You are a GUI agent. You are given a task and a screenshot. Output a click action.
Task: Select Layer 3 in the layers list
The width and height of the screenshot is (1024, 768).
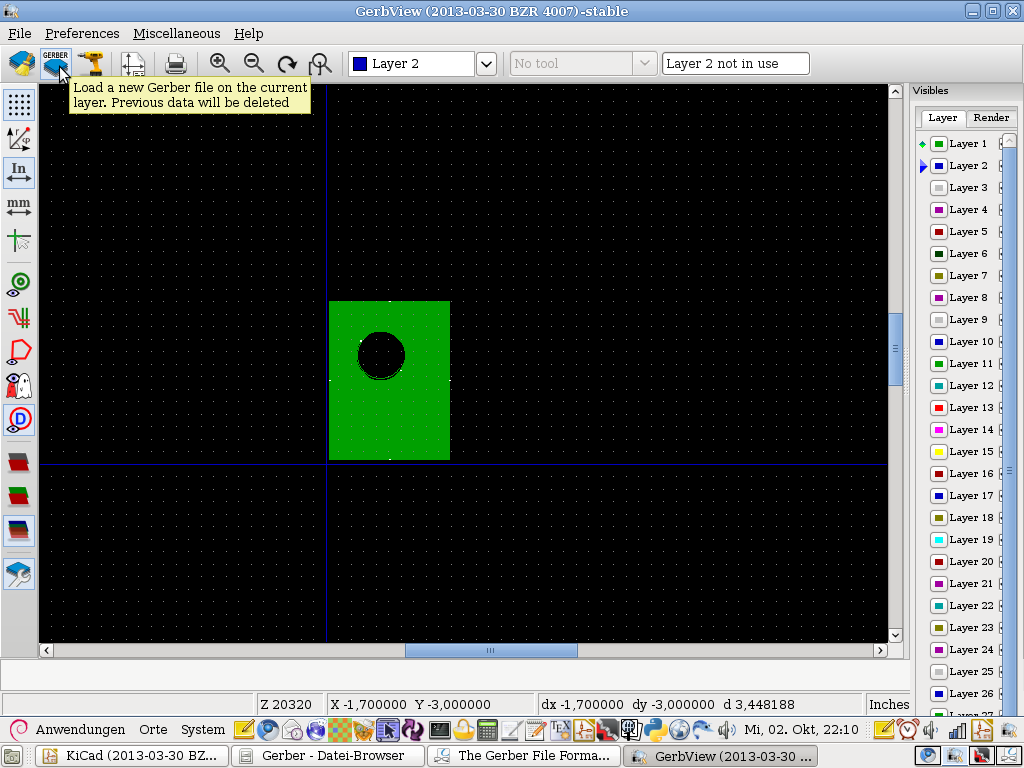[968, 188]
